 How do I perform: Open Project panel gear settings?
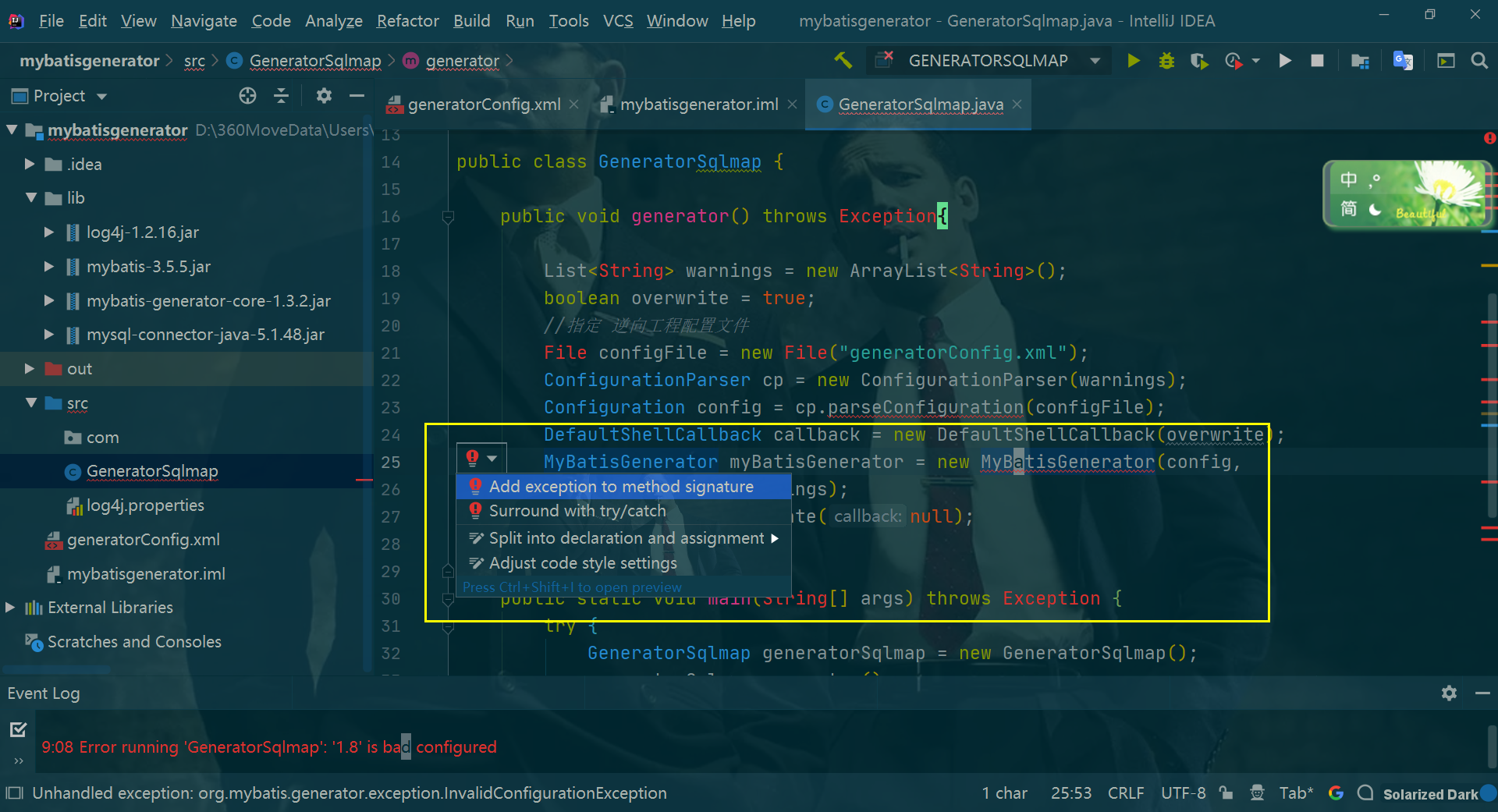(x=324, y=95)
